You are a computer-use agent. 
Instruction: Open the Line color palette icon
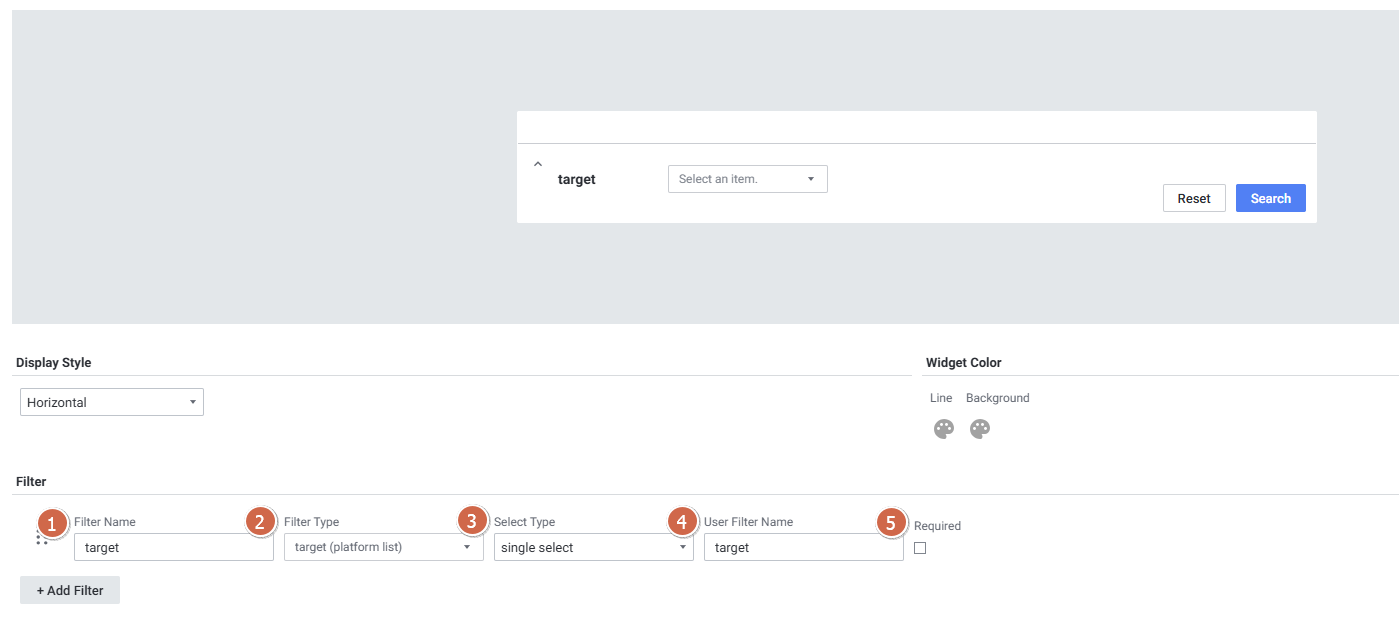click(x=943, y=429)
